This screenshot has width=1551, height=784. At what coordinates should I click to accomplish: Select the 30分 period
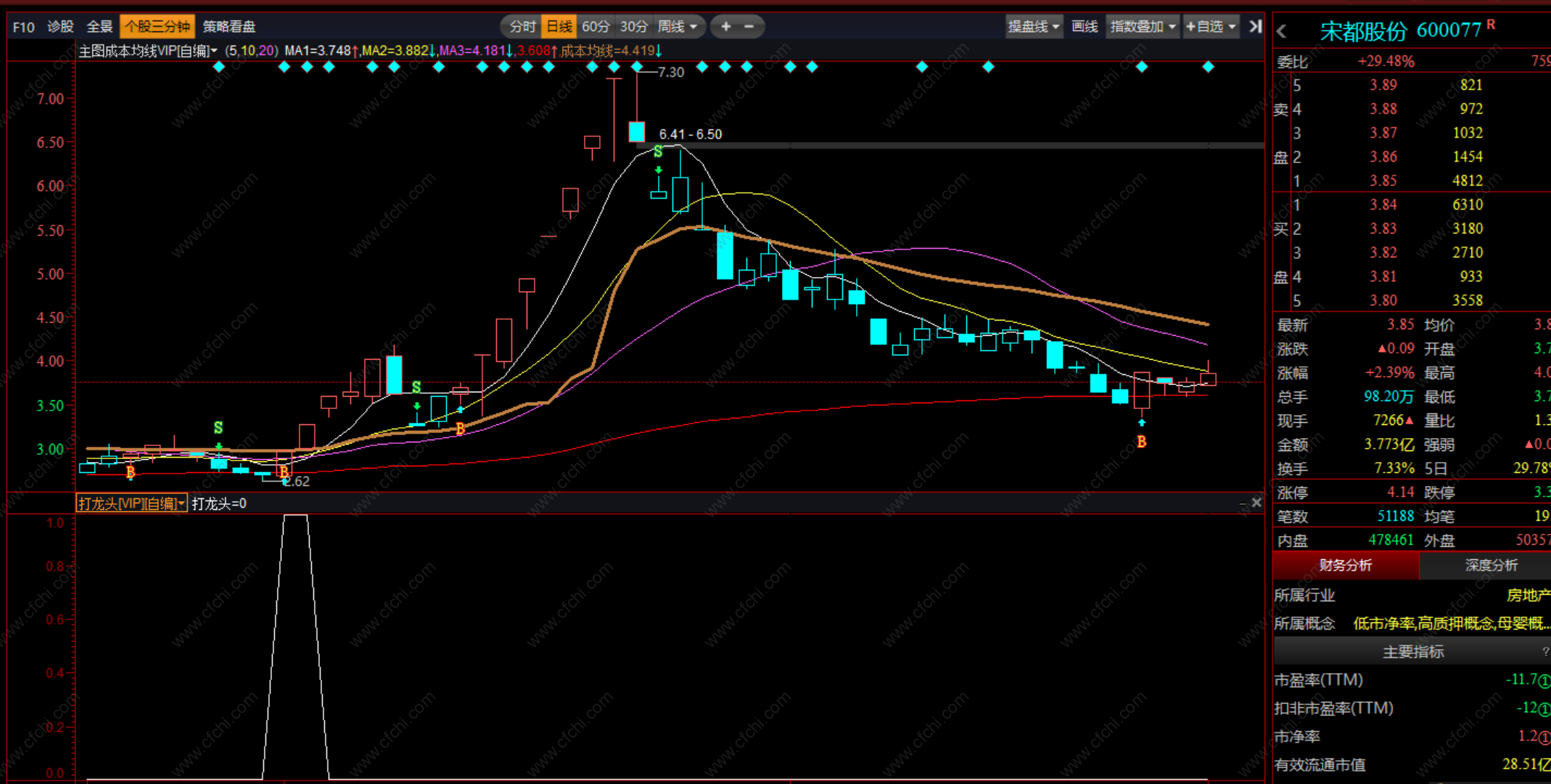point(633,27)
